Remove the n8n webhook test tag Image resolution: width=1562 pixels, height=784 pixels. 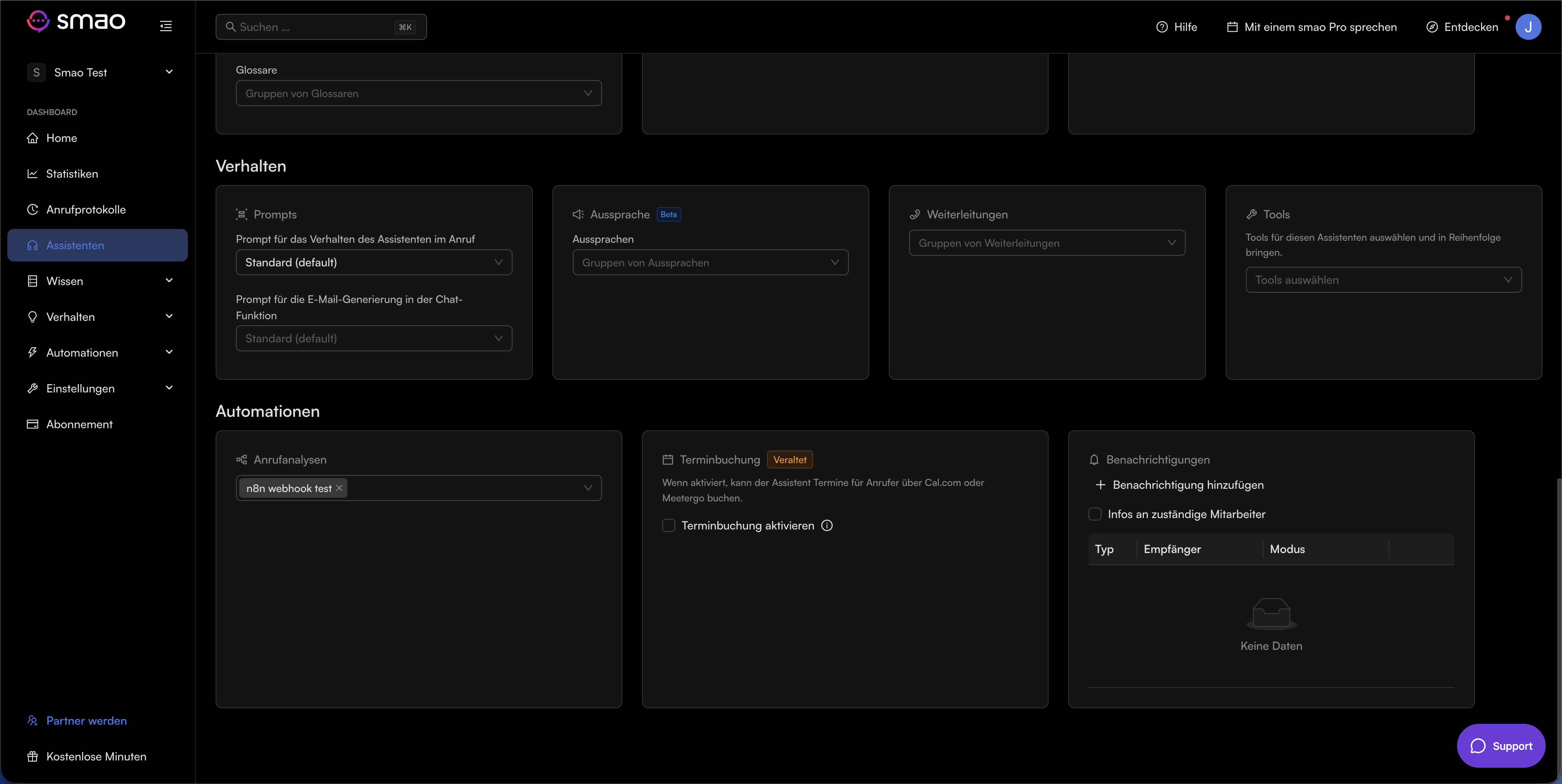[x=340, y=488]
